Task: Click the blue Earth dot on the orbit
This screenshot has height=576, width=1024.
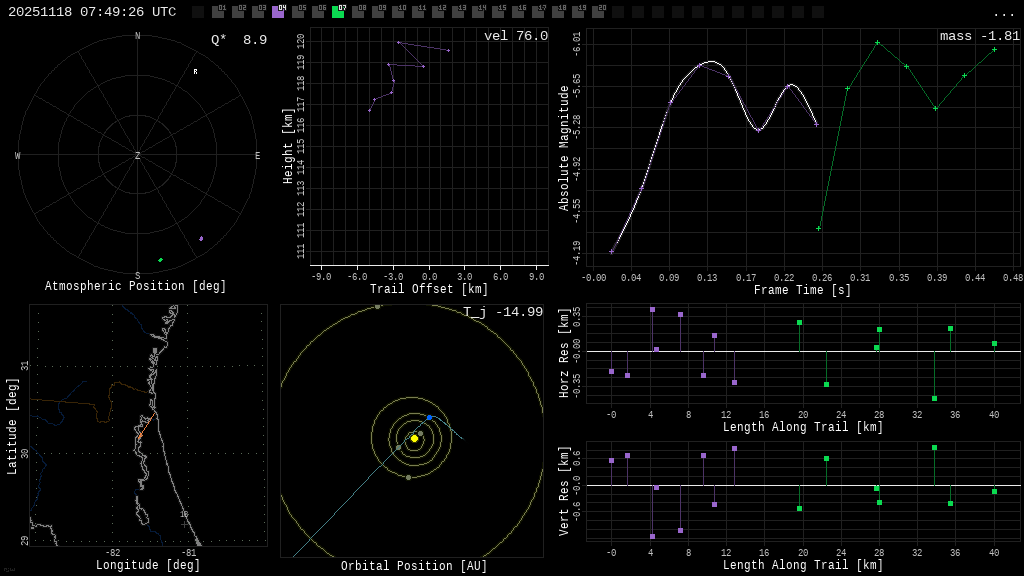Action: click(x=429, y=418)
